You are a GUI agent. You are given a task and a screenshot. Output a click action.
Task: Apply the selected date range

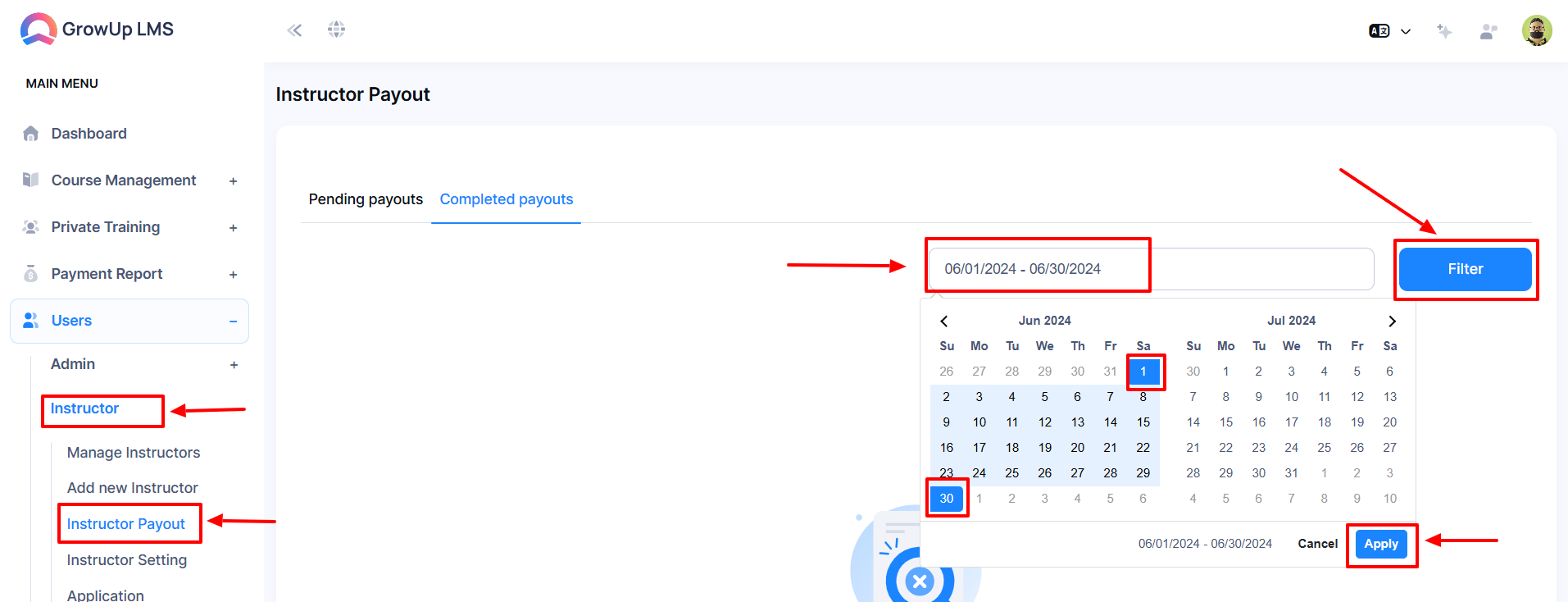(x=1381, y=544)
